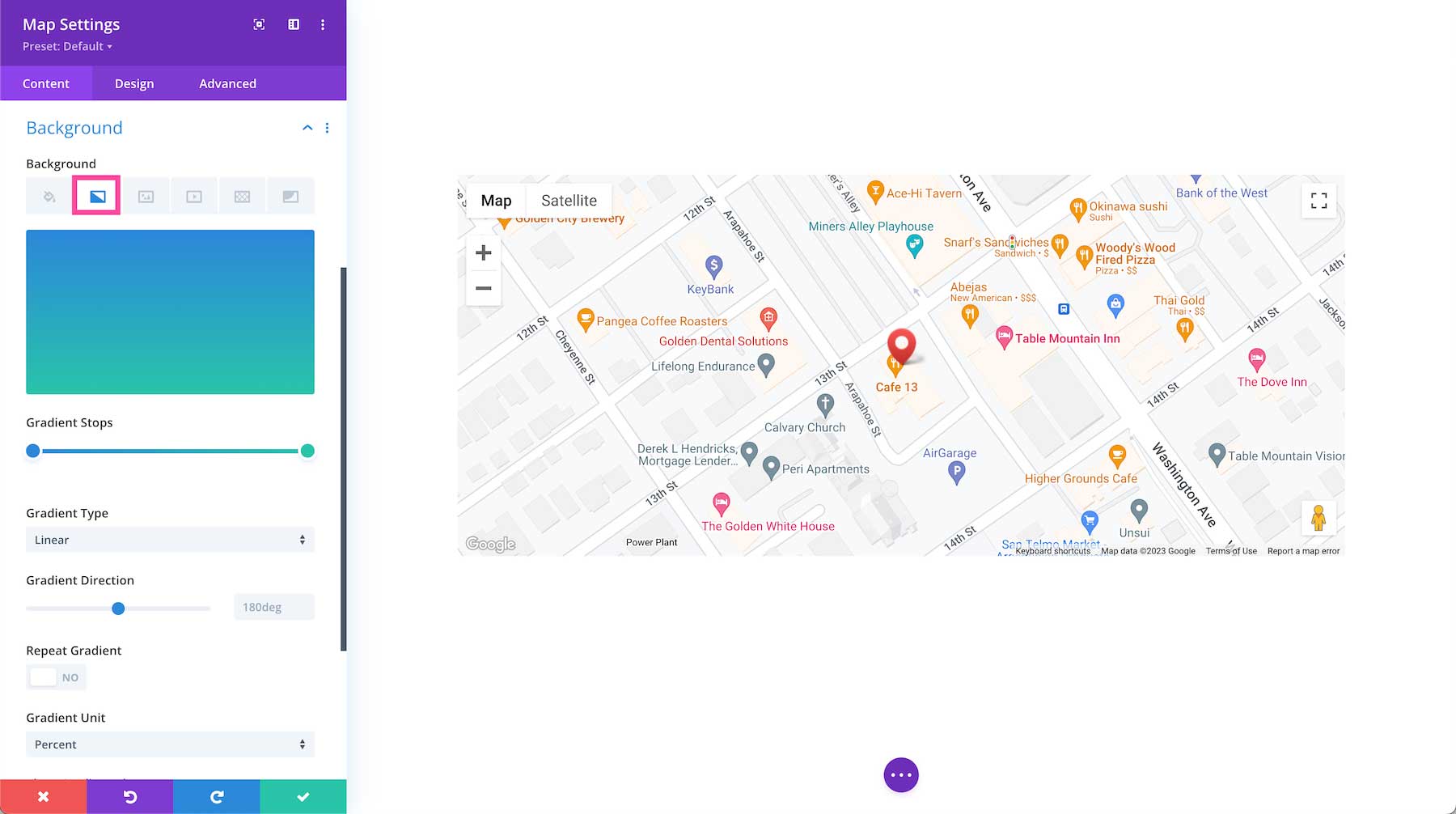The width and height of the screenshot is (1456, 814).
Task: Collapse the Background section
Action: tap(307, 128)
